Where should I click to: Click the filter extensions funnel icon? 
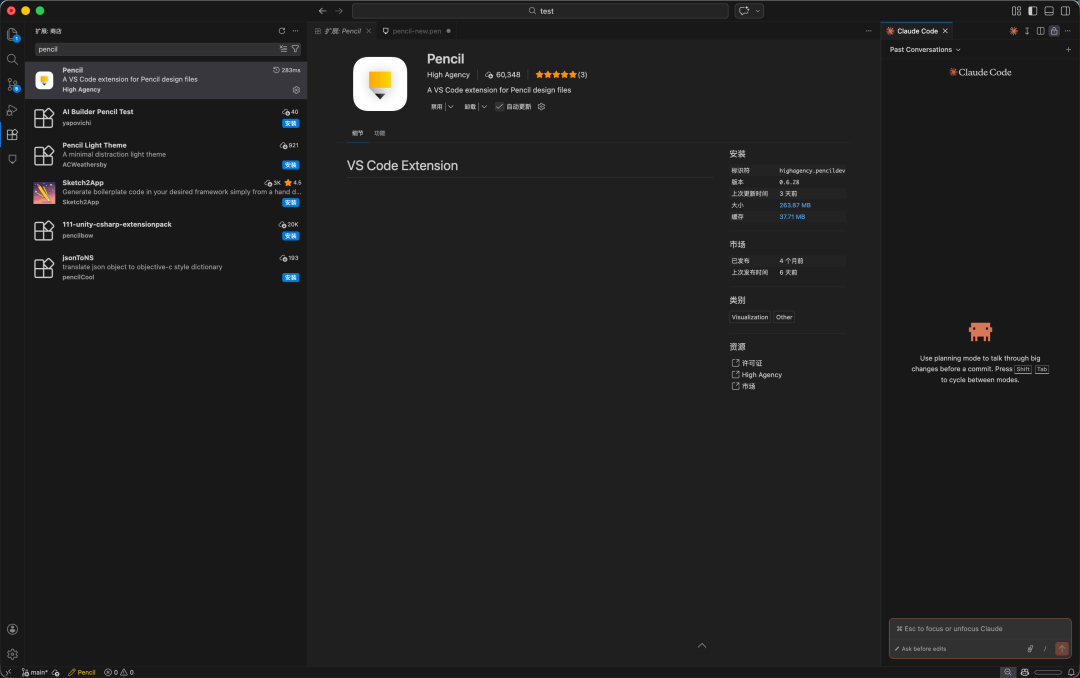(x=295, y=49)
